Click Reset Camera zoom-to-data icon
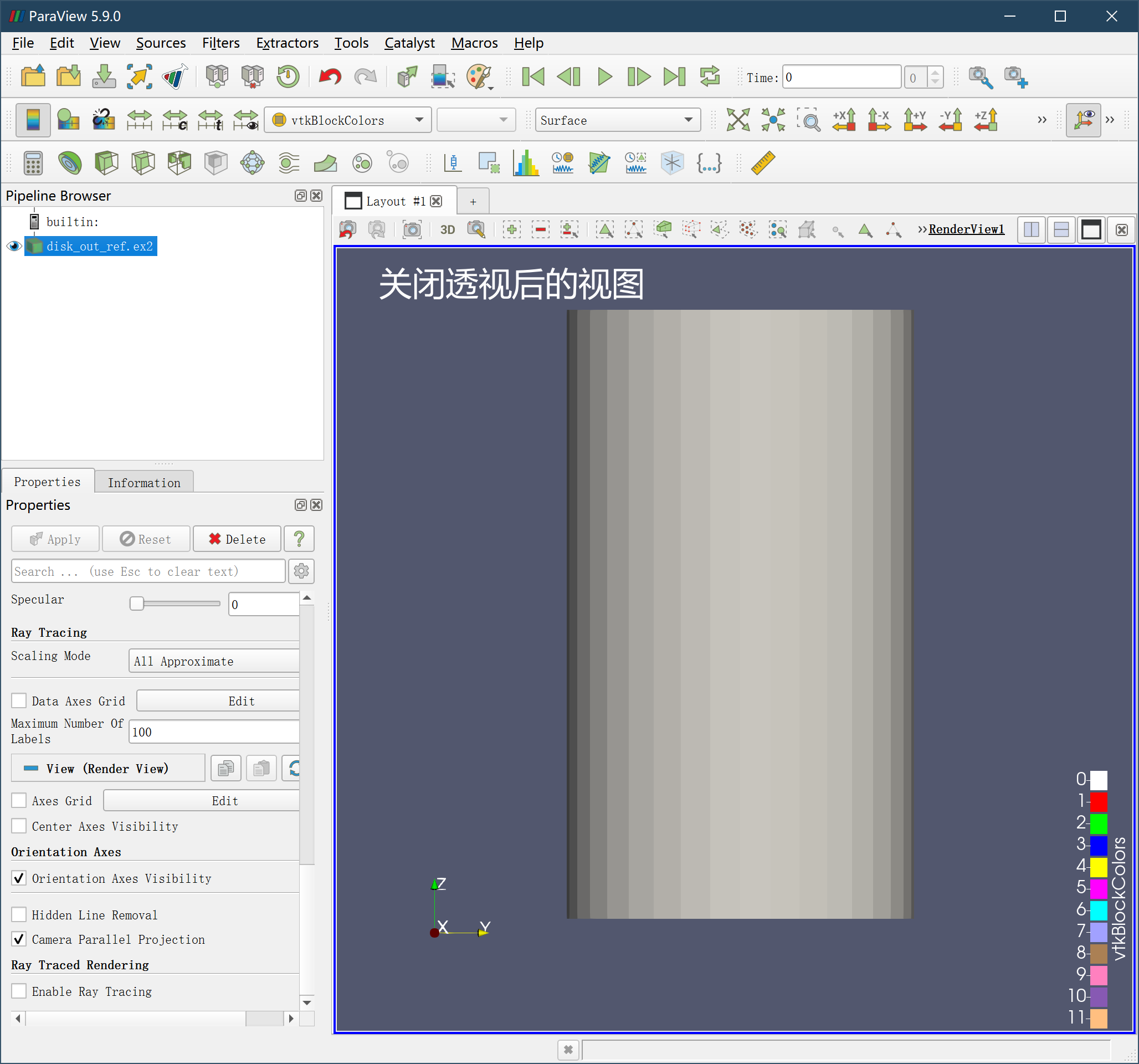Image resolution: width=1139 pixels, height=1064 pixels. (738, 120)
